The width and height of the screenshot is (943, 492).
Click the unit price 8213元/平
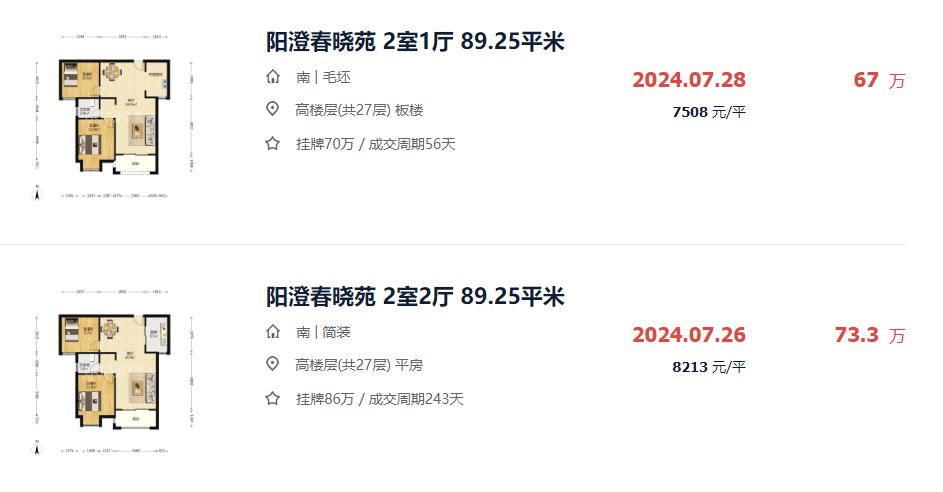[709, 367]
